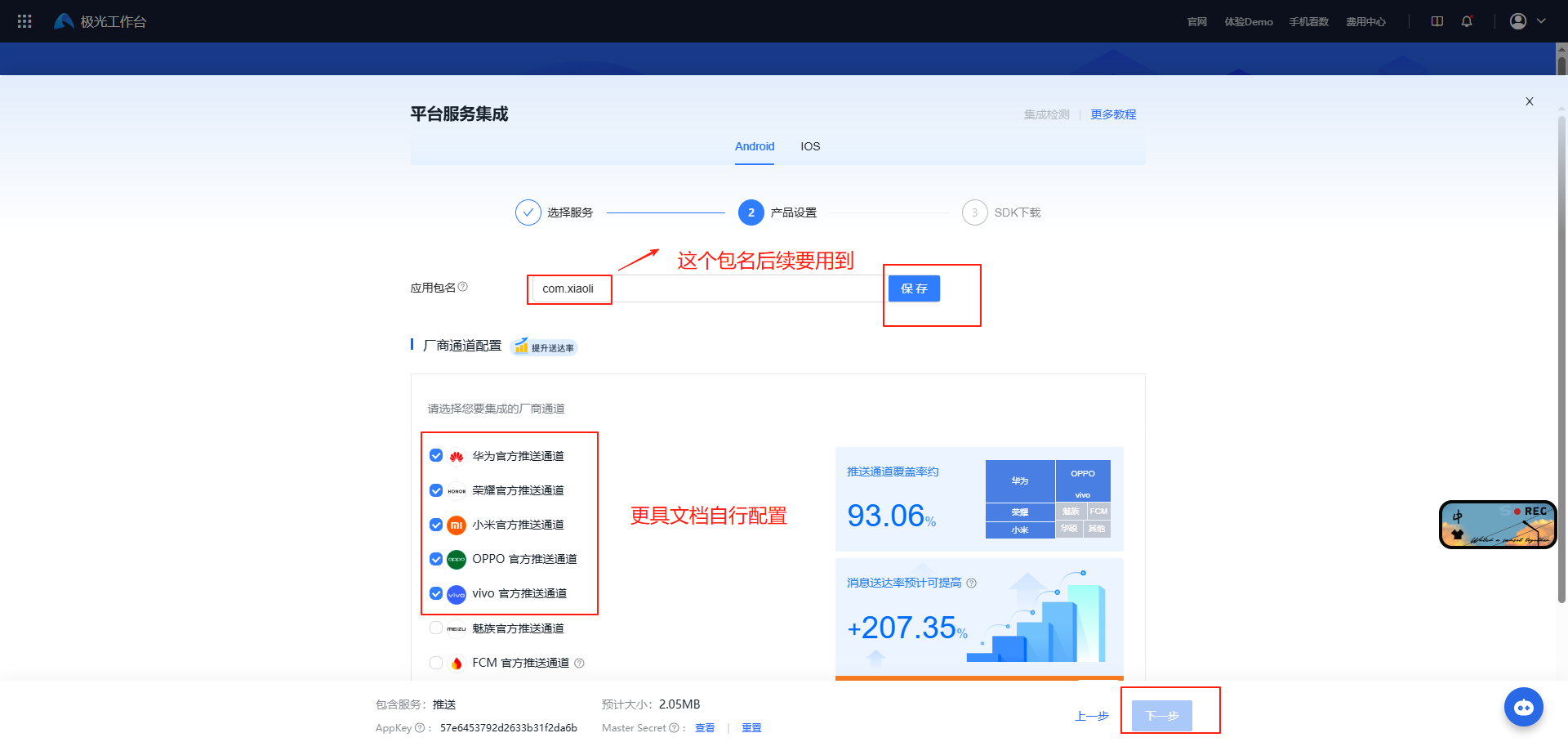Click help icon beside Master Secret
This screenshot has height=751, width=1568.
click(674, 727)
